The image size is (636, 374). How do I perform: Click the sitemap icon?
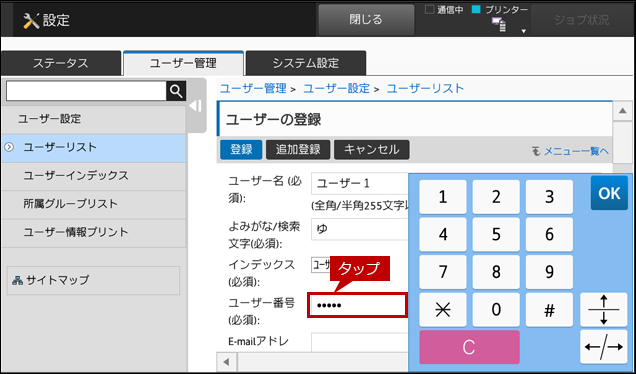click(x=17, y=280)
